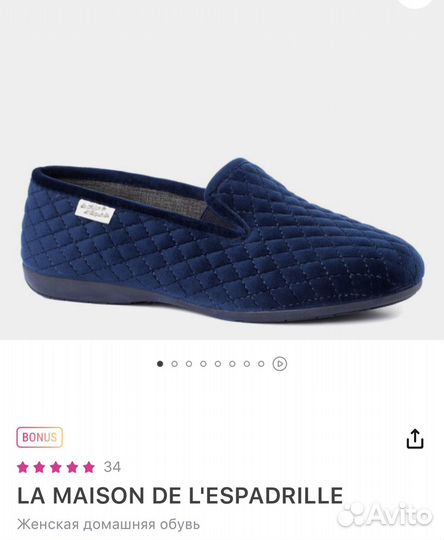Switch to the sixth carousel image dot
Image resolution: width=444 pixels, height=540 pixels.
[232, 364]
